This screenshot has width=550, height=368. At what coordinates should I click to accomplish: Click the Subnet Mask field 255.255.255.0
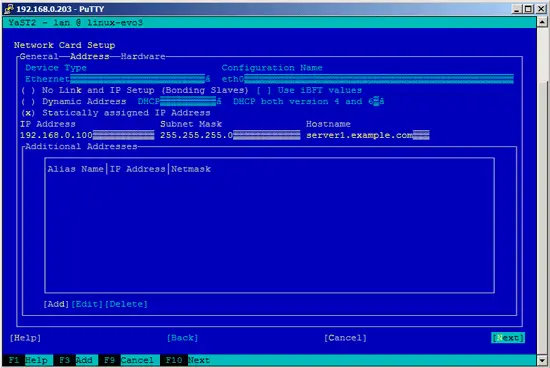click(x=230, y=135)
